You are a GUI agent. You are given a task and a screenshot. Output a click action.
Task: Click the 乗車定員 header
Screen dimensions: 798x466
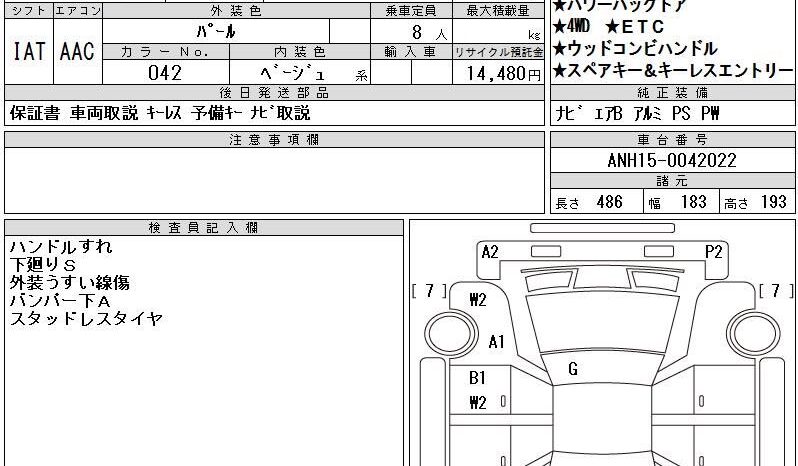(x=411, y=11)
